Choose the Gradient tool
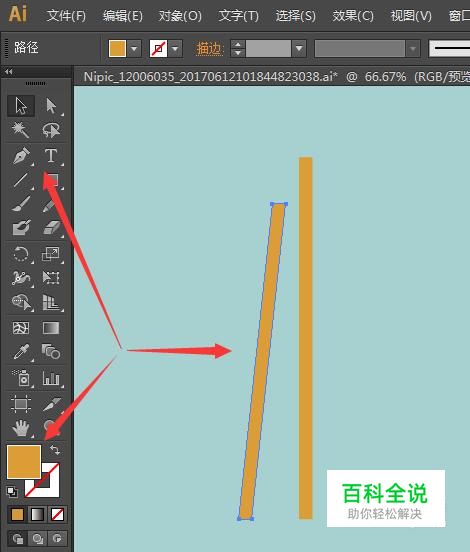This screenshot has width=470, height=552. coord(51,328)
